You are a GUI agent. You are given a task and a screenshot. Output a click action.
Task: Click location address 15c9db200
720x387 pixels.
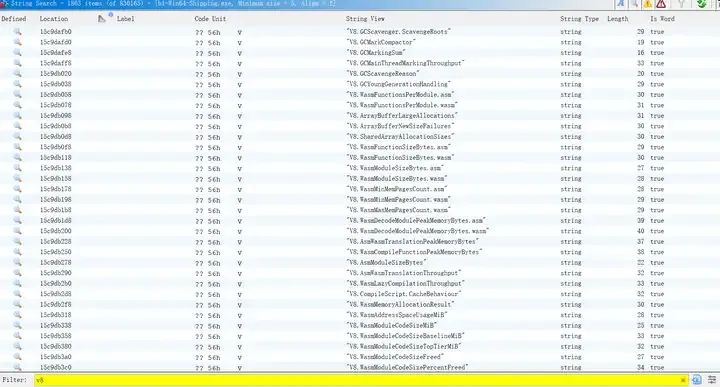(x=56, y=231)
